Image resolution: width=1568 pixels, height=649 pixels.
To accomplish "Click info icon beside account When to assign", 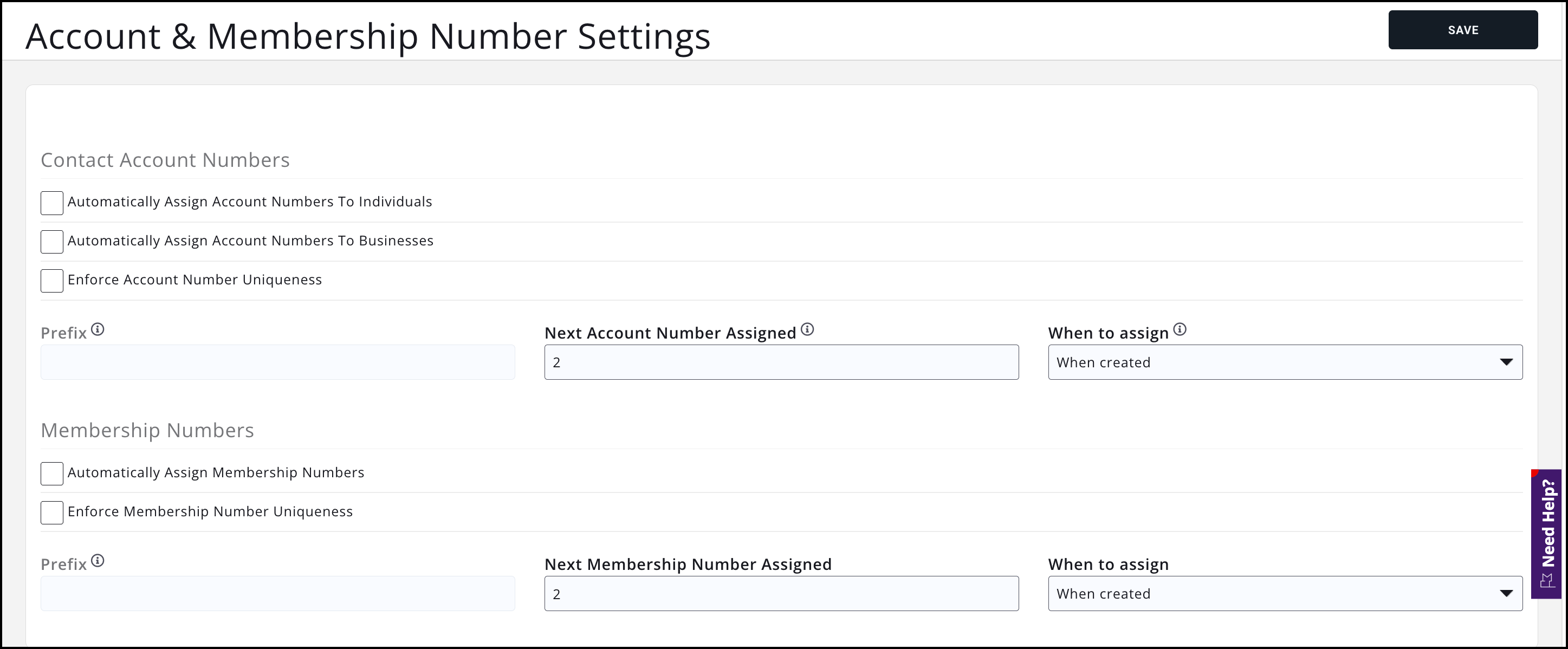I will tap(1180, 329).
